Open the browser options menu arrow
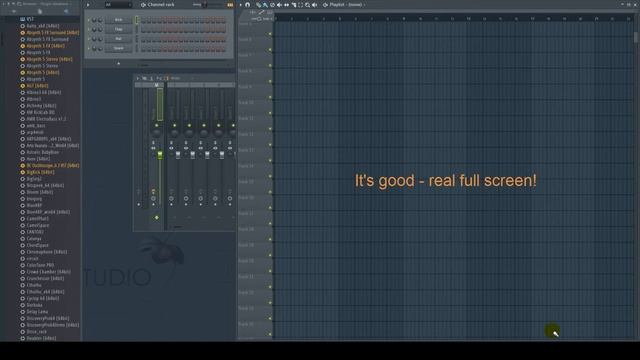The image size is (640, 360). (x=3, y=4)
